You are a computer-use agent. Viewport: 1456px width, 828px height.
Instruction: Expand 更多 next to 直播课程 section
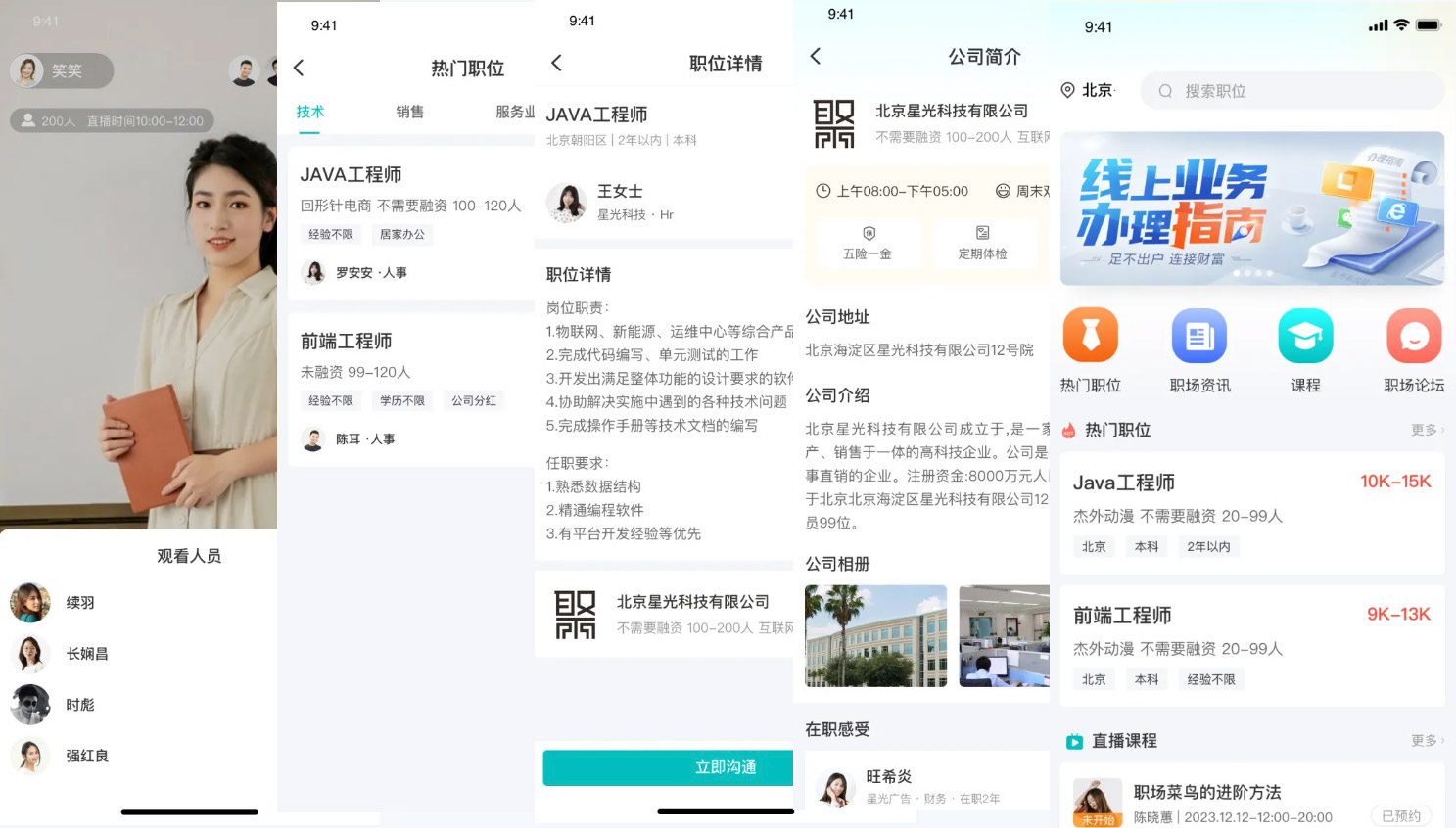point(1427,741)
